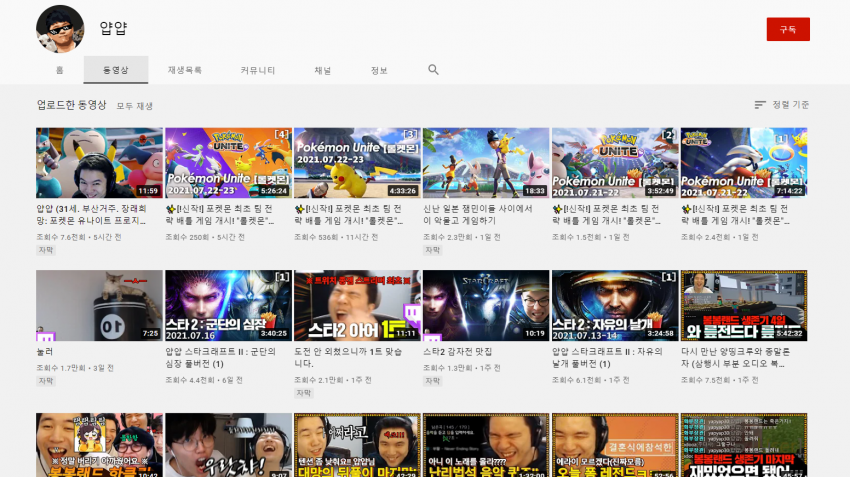Viewport: 850px width, 477px height.
Task: Click the 자막 badge under 눌러
Action: (46, 381)
